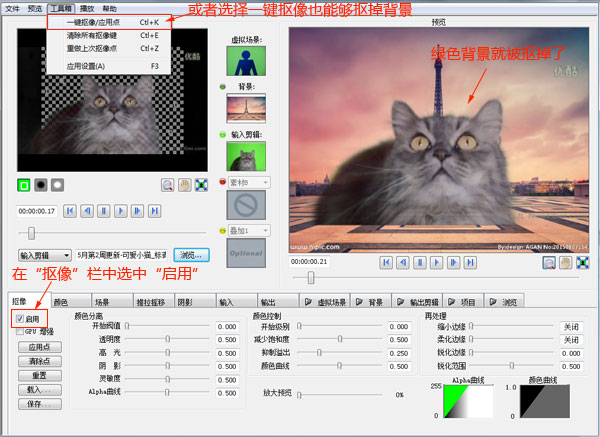This screenshot has width=600, height=437.
Task: Switch to the 颜色 tab
Action: [x=71, y=302]
